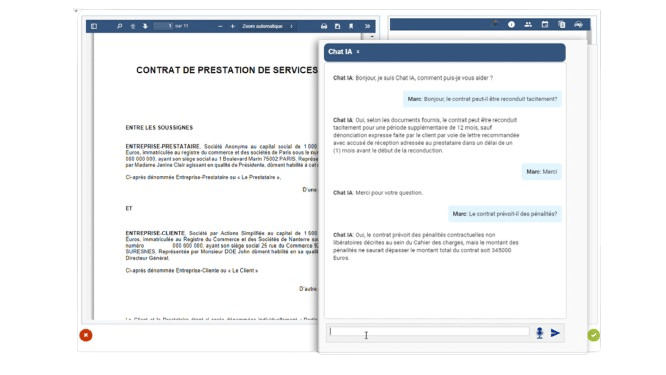This screenshot has width=666, height=375.
Task: Click the red reject button
Action: 86,335
